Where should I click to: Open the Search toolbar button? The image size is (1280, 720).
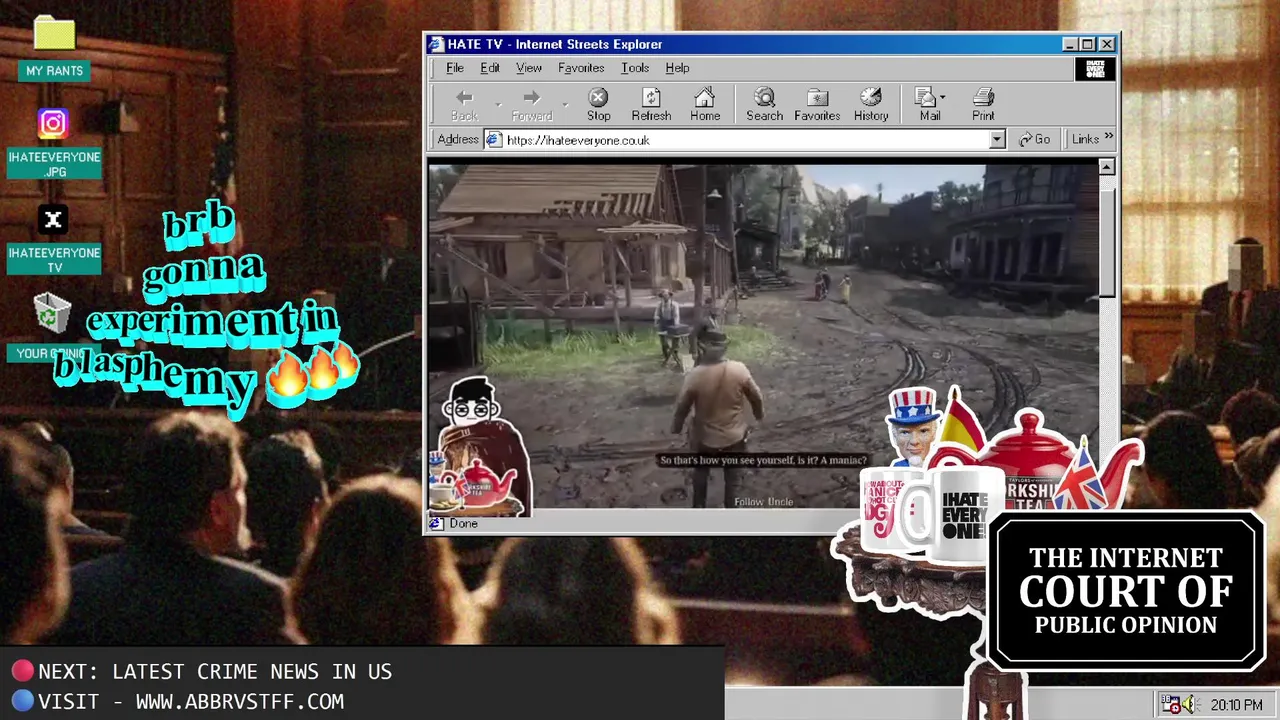[764, 104]
